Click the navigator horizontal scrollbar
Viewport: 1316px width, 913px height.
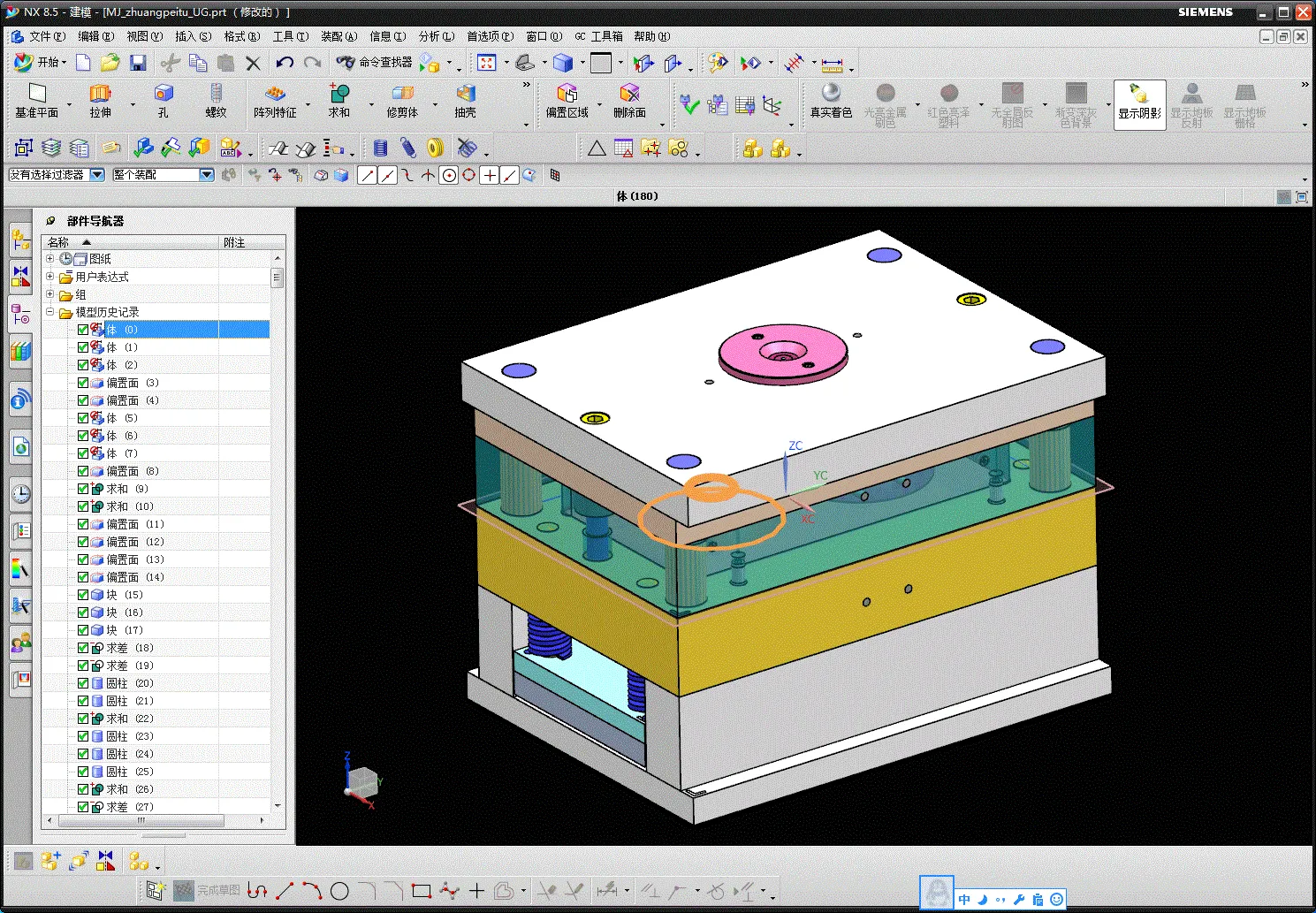coord(141,820)
